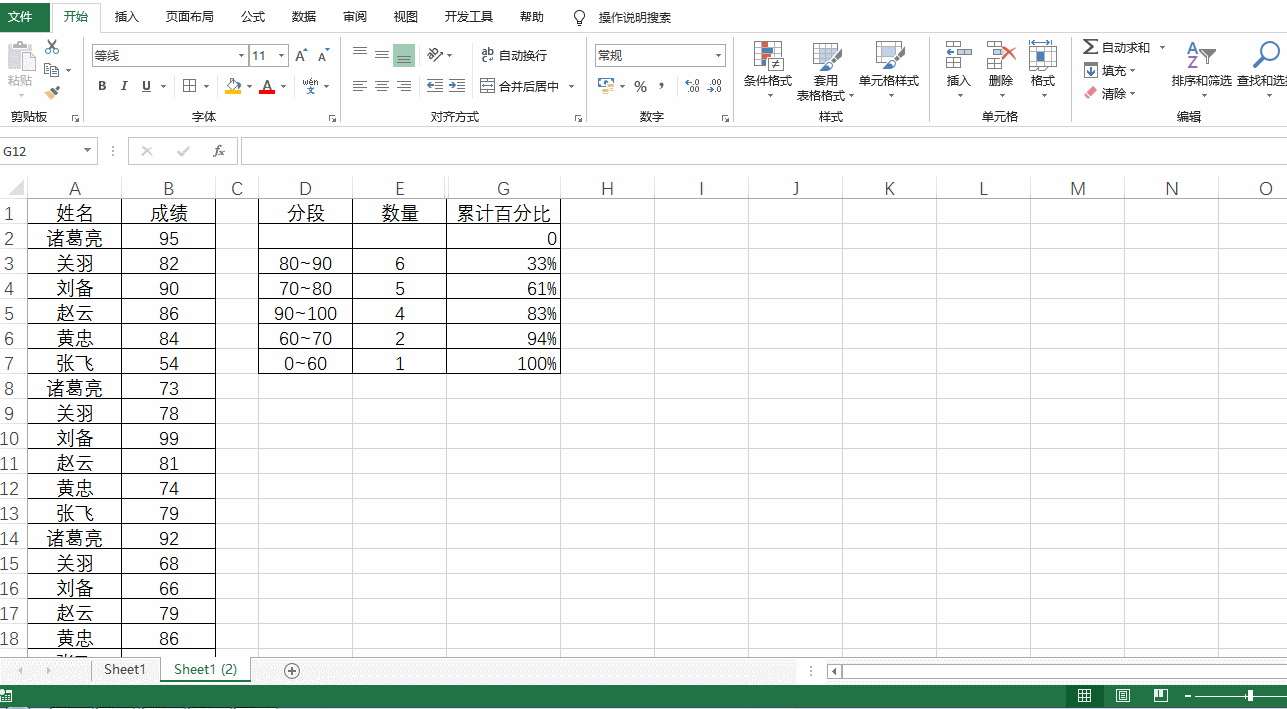
Task: Toggle Center horizontal alignment
Action: tap(382, 87)
